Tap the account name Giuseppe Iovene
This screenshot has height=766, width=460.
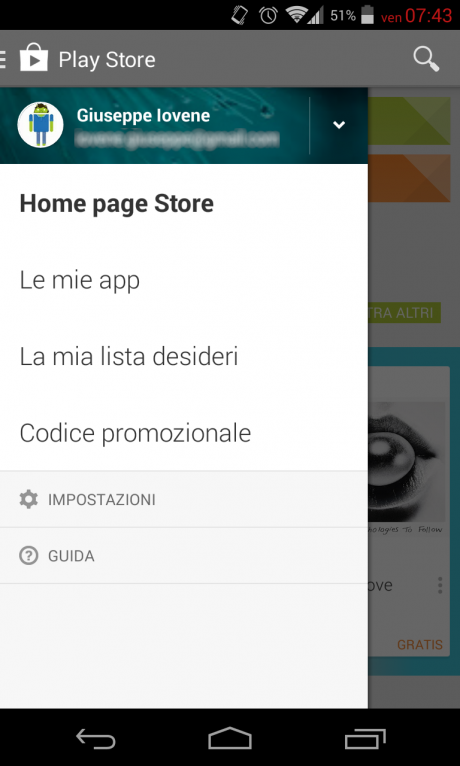(x=143, y=115)
